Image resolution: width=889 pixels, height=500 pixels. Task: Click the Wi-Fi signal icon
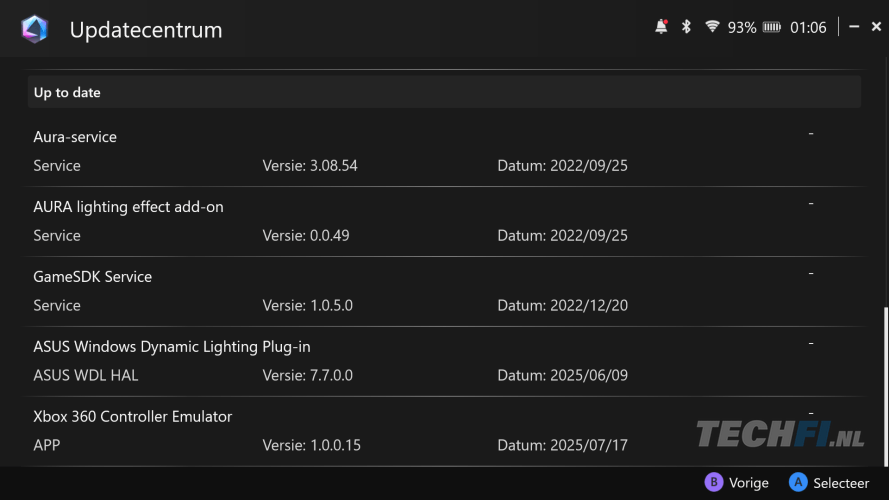[x=712, y=27]
